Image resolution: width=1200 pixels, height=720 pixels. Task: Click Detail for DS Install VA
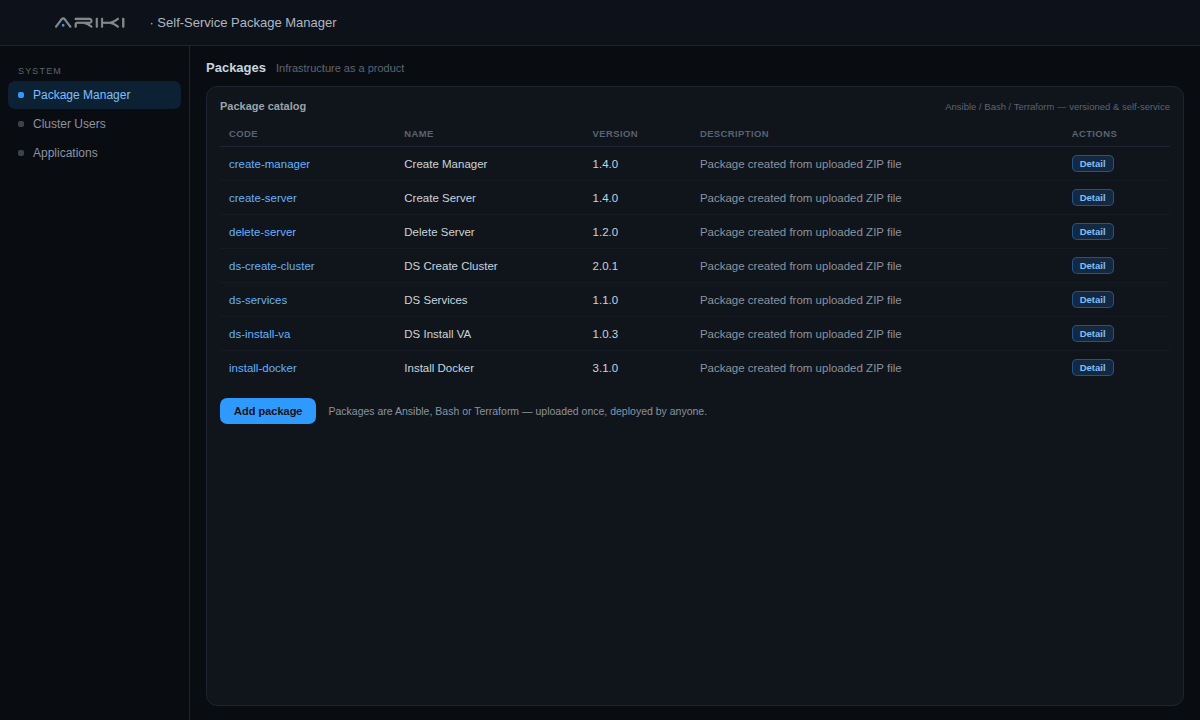tap(1092, 334)
